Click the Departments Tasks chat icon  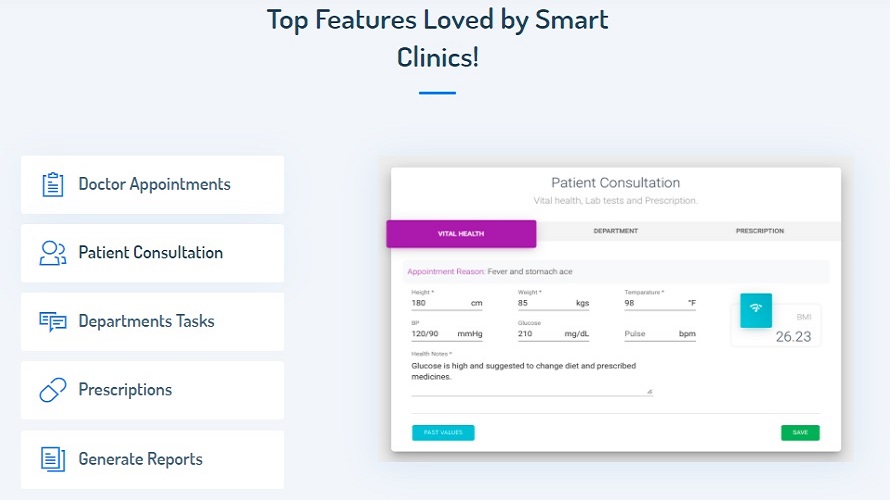coord(53,322)
